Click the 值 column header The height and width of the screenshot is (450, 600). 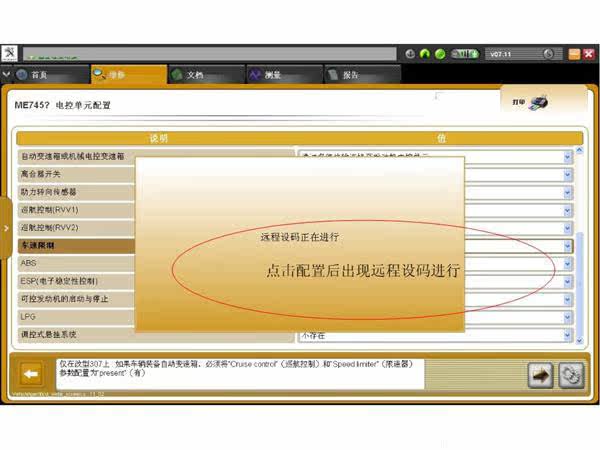(x=441, y=138)
